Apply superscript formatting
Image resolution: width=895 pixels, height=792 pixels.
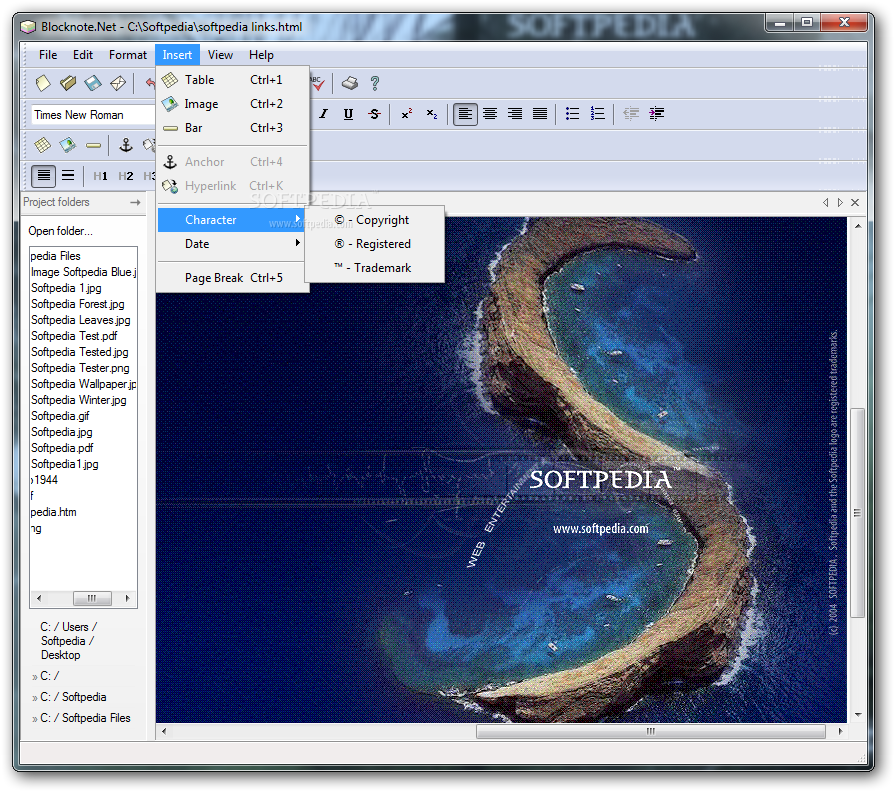406,114
